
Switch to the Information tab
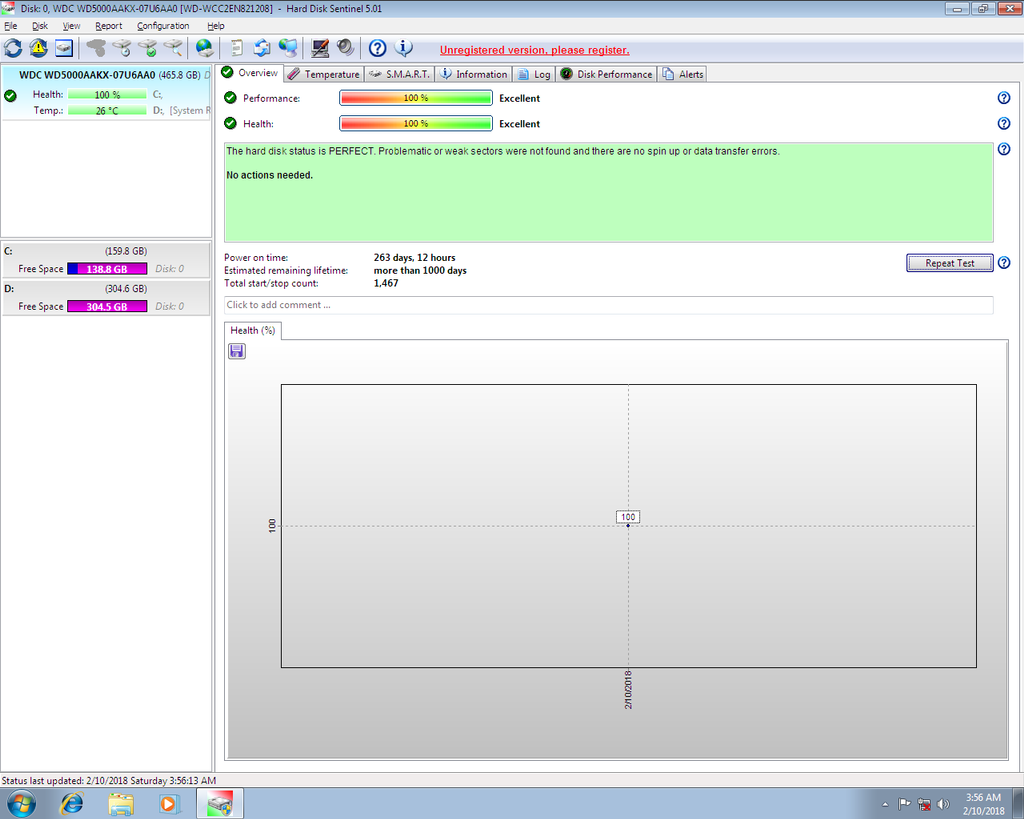[x=473, y=74]
